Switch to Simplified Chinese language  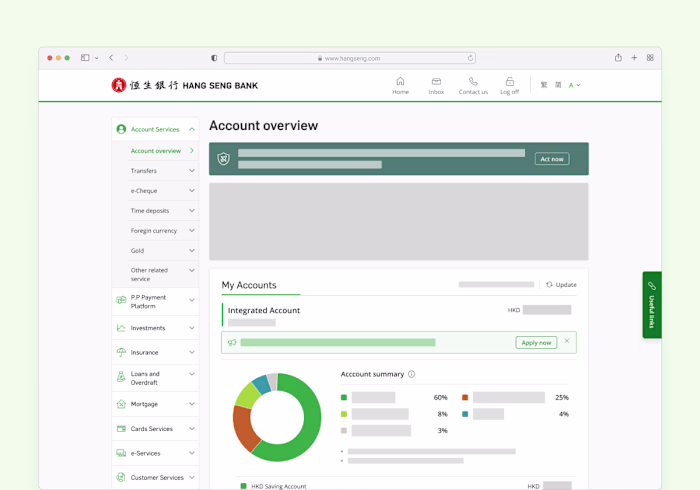pyautogui.click(x=558, y=85)
